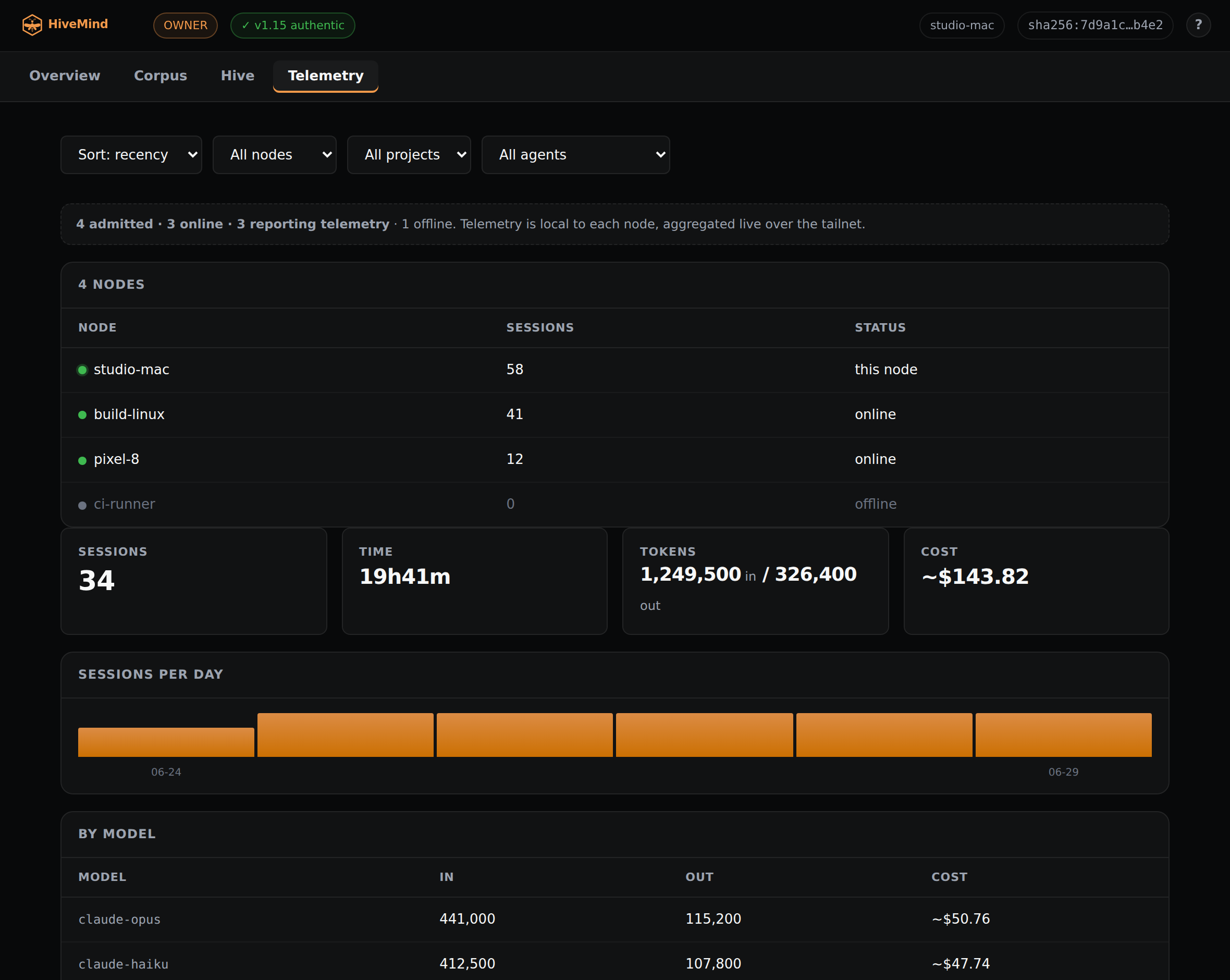The width and height of the screenshot is (1230, 980).
Task: Select the studio-mac node name
Action: tap(131, 369)
